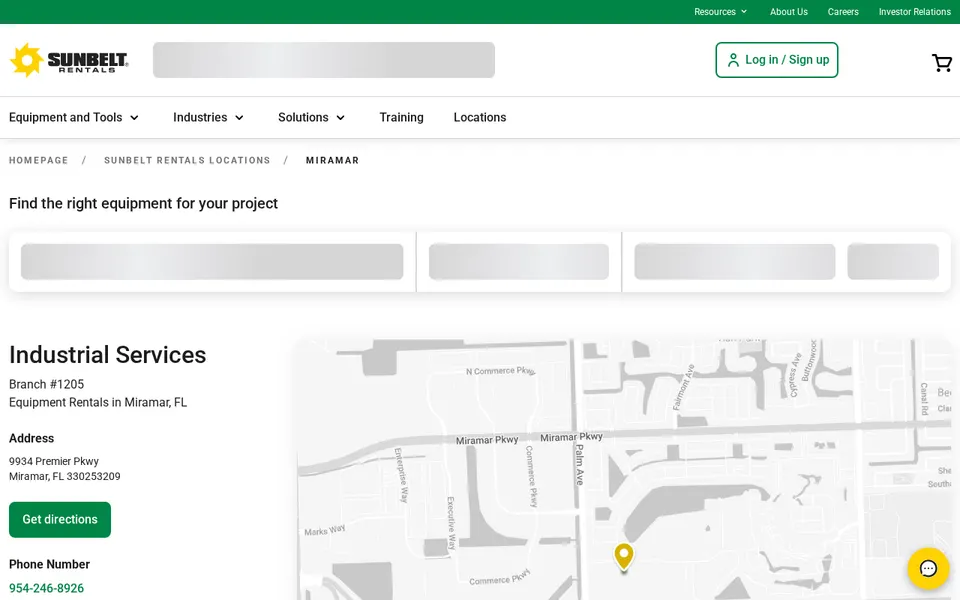This screenshot has height=600, width=960.
Task: Go to Homepage breadcrumb
Action: [x=39, y=160]
